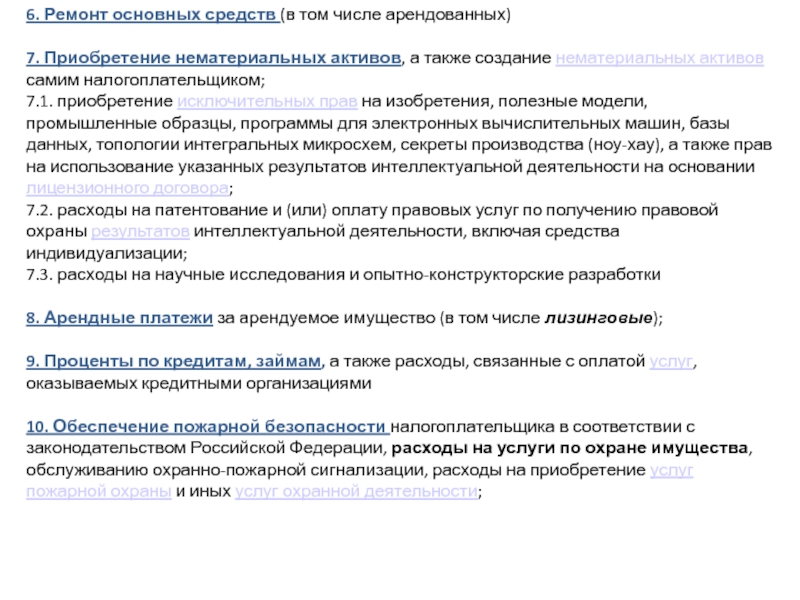
Task: Click the bold italic word 'лизинговые'
Action: pos(599,318)
